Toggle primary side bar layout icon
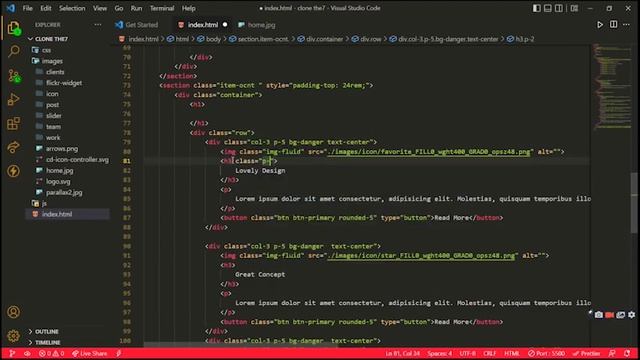 [536, 8]
